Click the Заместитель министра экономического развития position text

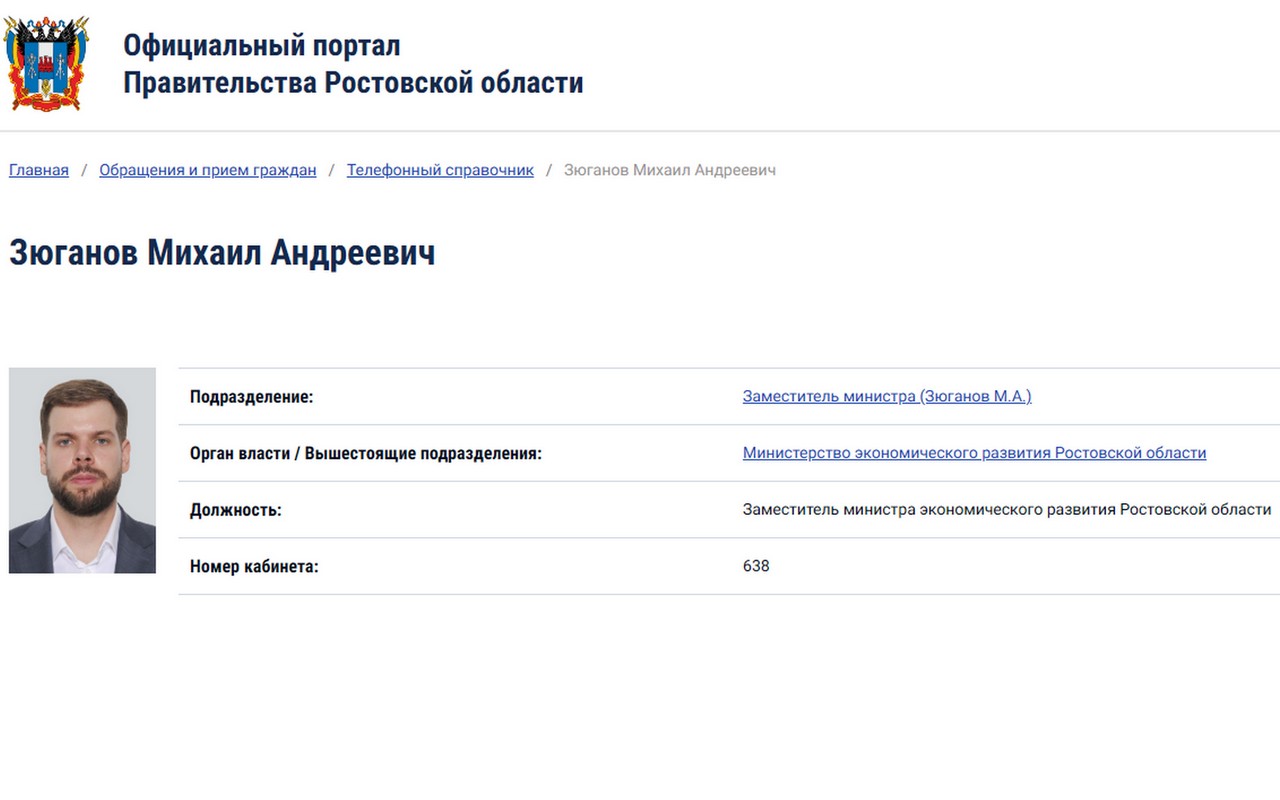[x=1007, y=509]
